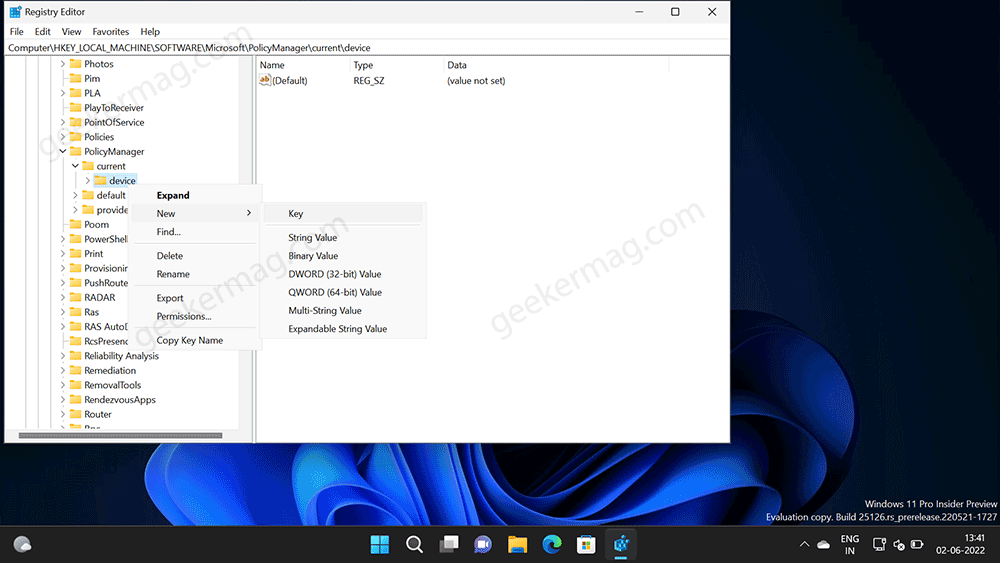This screenshot has width=1000, height=563.
Task: Click the PolicyManager folder icon
Action: click(x=75, y=151)
